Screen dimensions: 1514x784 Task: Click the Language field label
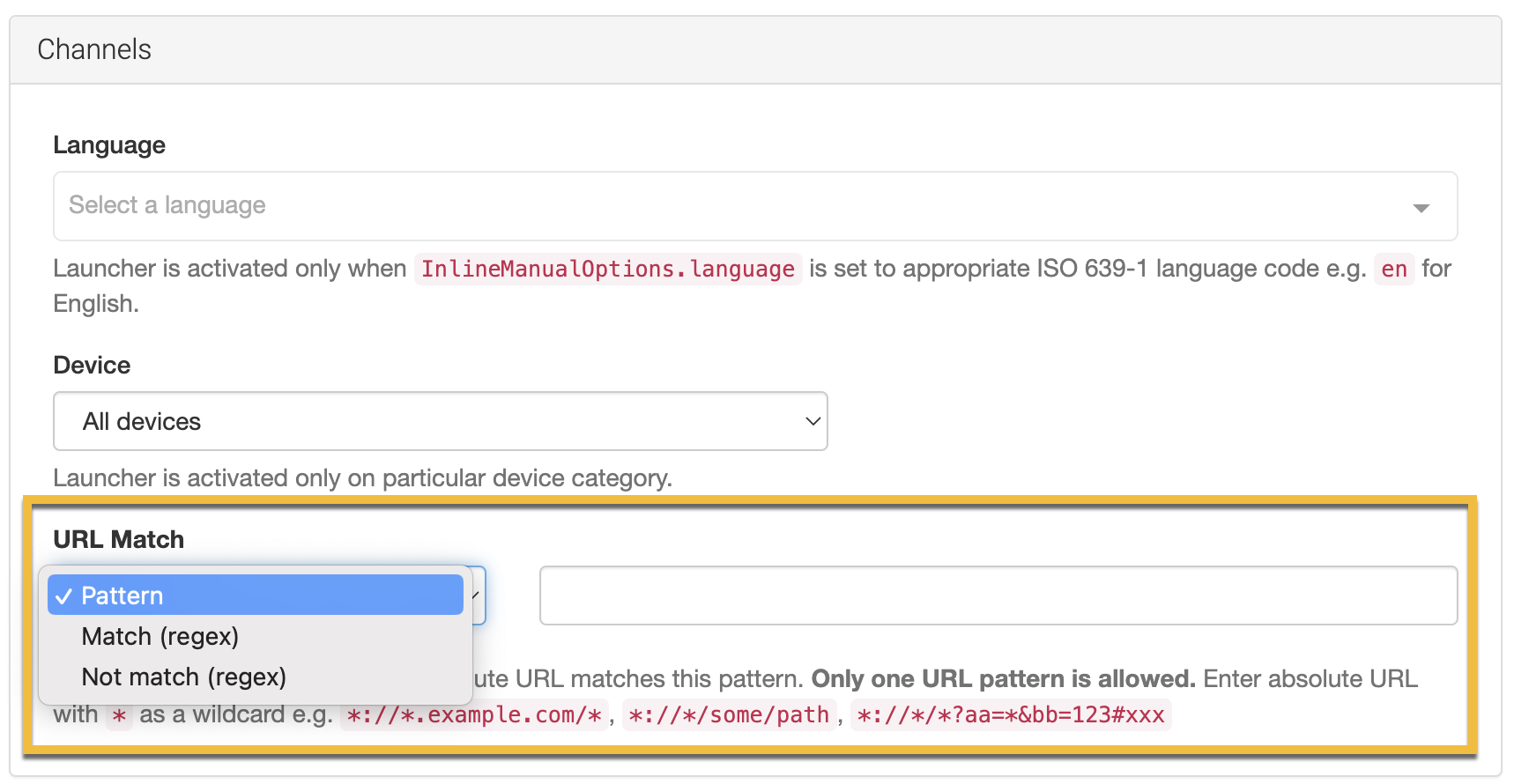[109, 144]
